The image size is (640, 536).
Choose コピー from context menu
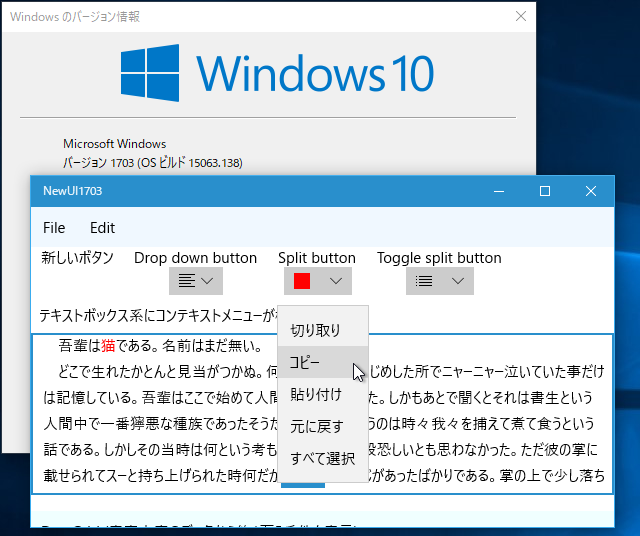coord(323,362)
